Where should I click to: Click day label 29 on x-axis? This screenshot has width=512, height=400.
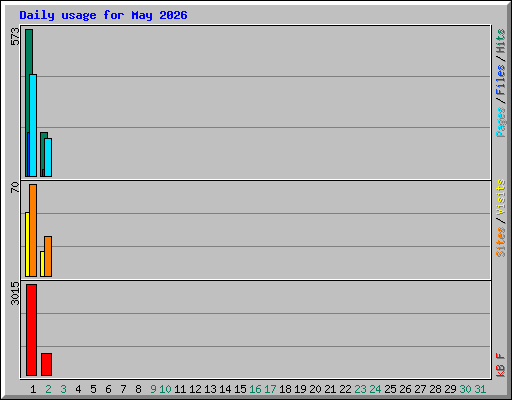[x=450, y=389]
